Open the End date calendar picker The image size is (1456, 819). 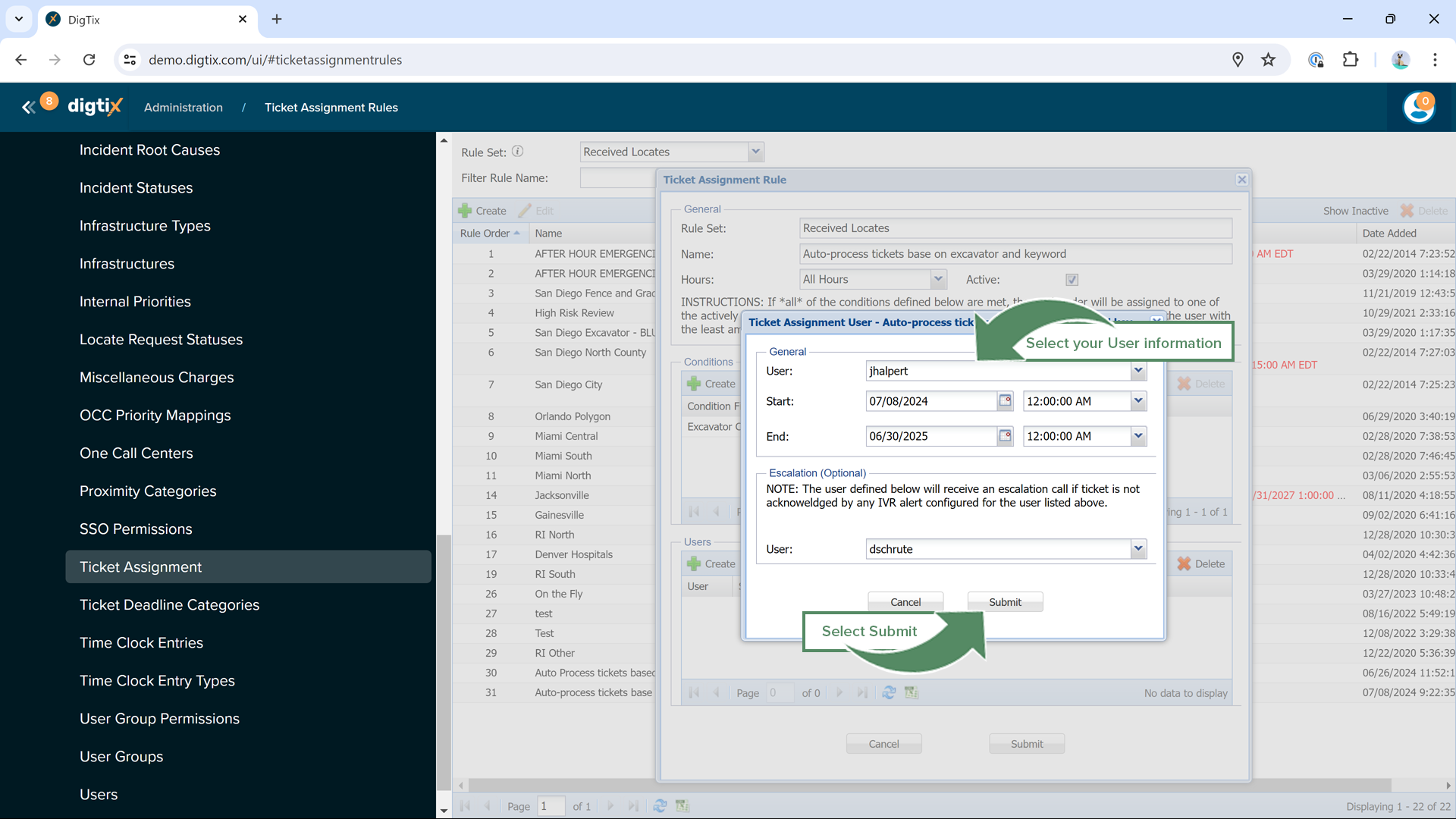coord(1005,436)
